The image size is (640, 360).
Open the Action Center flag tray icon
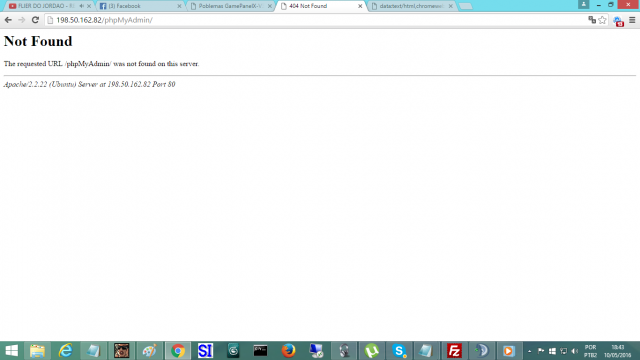[x=541, y=351]
